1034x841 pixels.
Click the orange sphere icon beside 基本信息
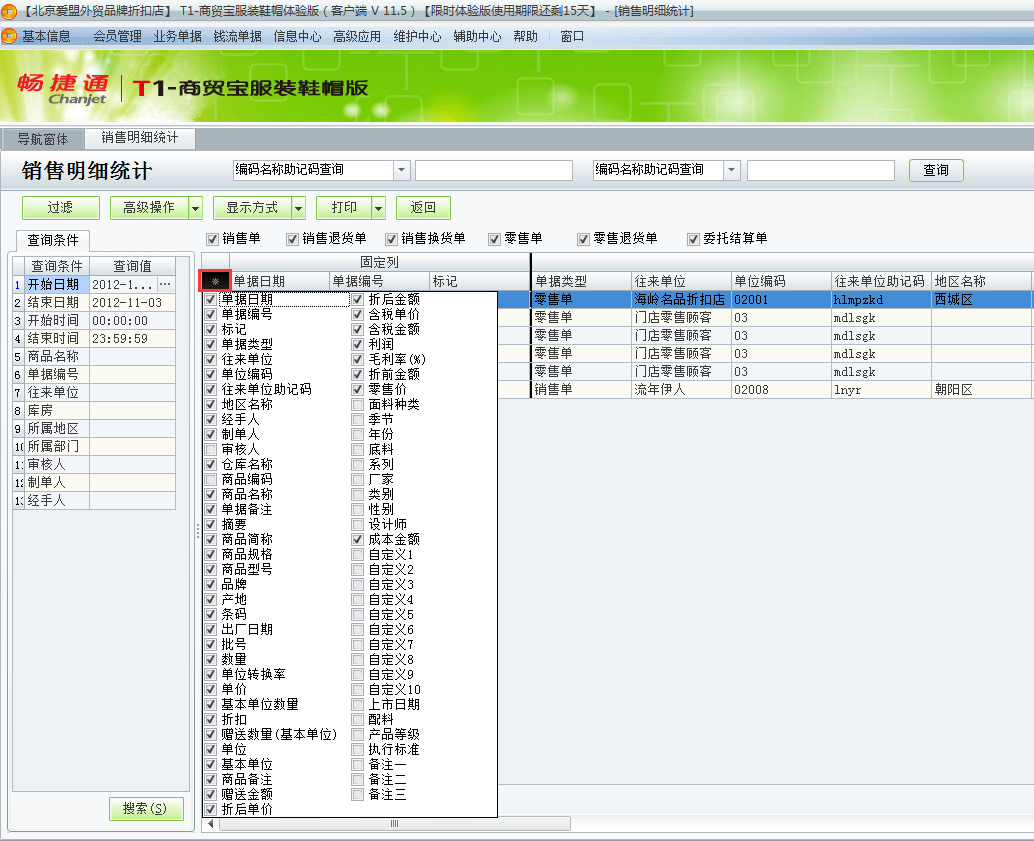click(x=10, y=35)
